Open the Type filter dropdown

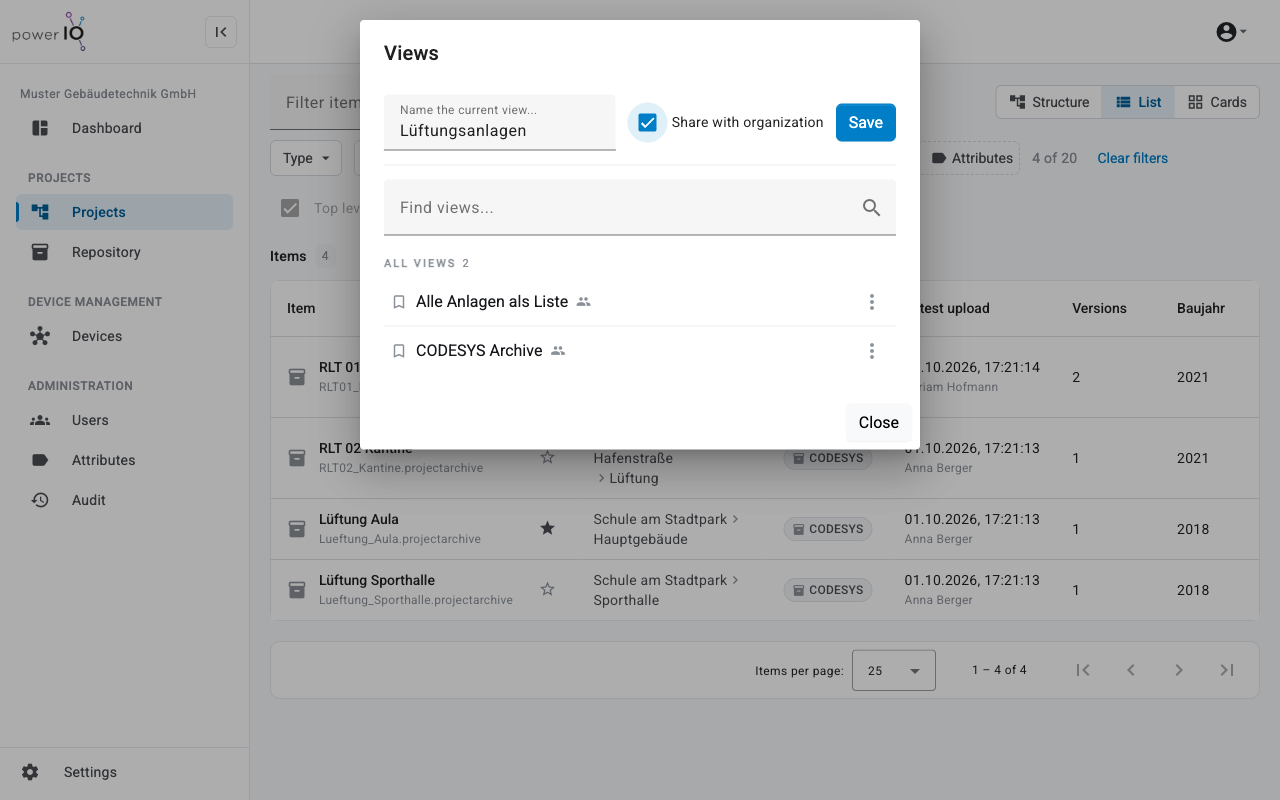[x=306, y=158]
